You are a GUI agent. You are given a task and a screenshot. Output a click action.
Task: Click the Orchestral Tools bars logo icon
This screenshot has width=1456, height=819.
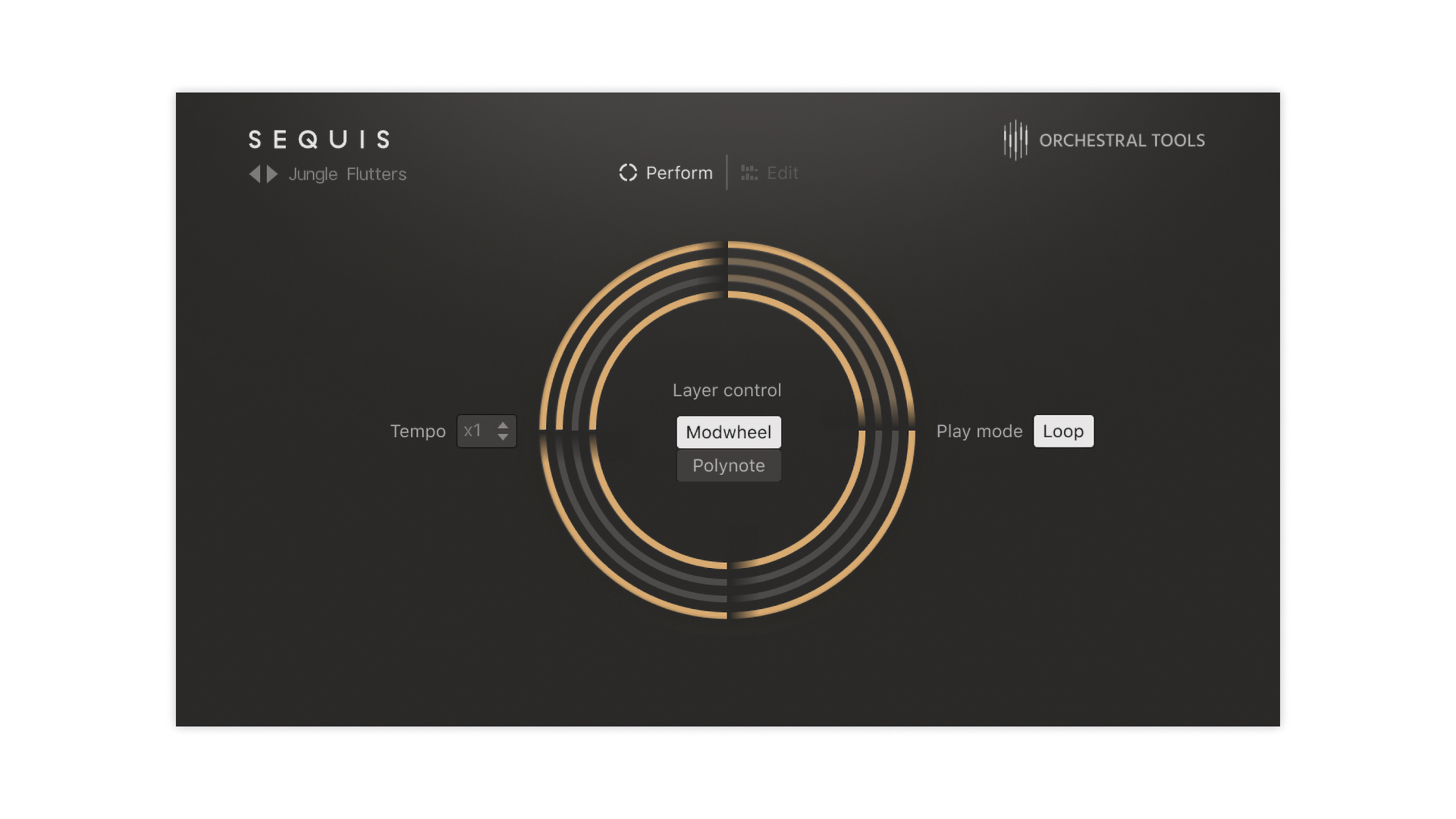pyautogui.click(x=1015, y=140)
